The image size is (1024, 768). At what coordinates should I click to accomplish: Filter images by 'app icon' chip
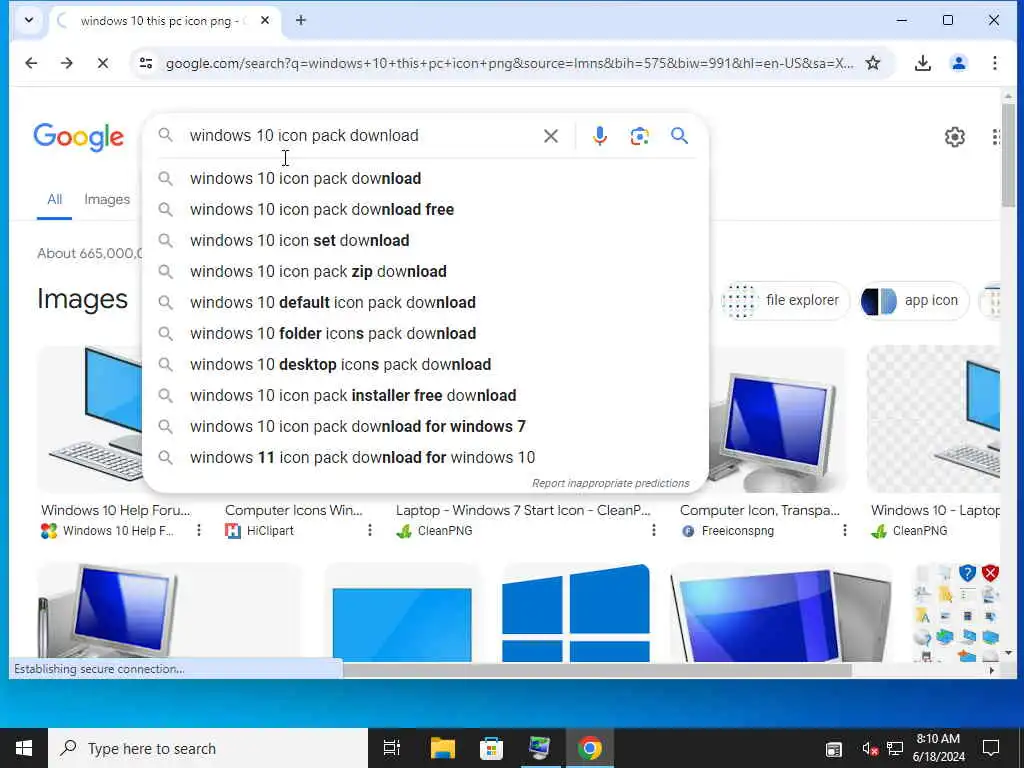913,301
